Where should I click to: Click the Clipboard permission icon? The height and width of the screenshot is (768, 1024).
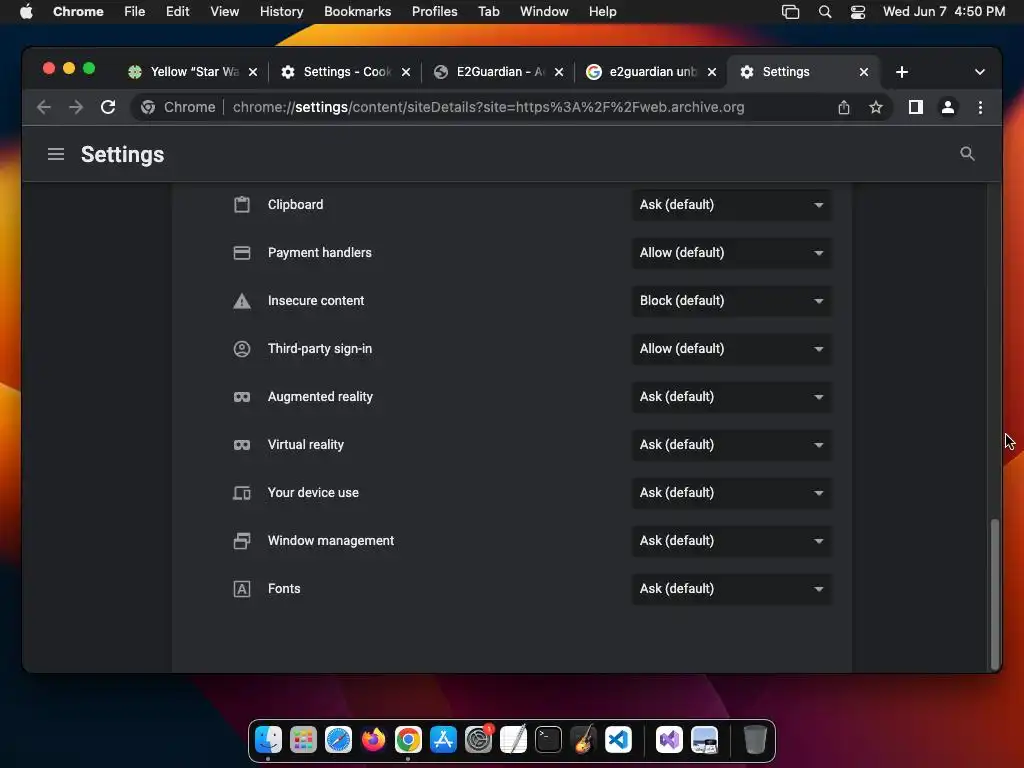(242, 204)
